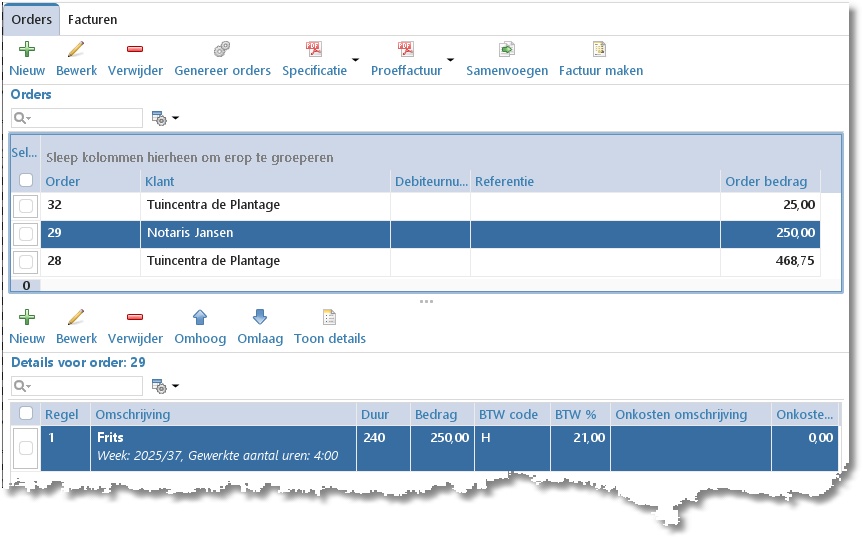
Task: Click the gears Genereer orders icon
Action: 222,50
